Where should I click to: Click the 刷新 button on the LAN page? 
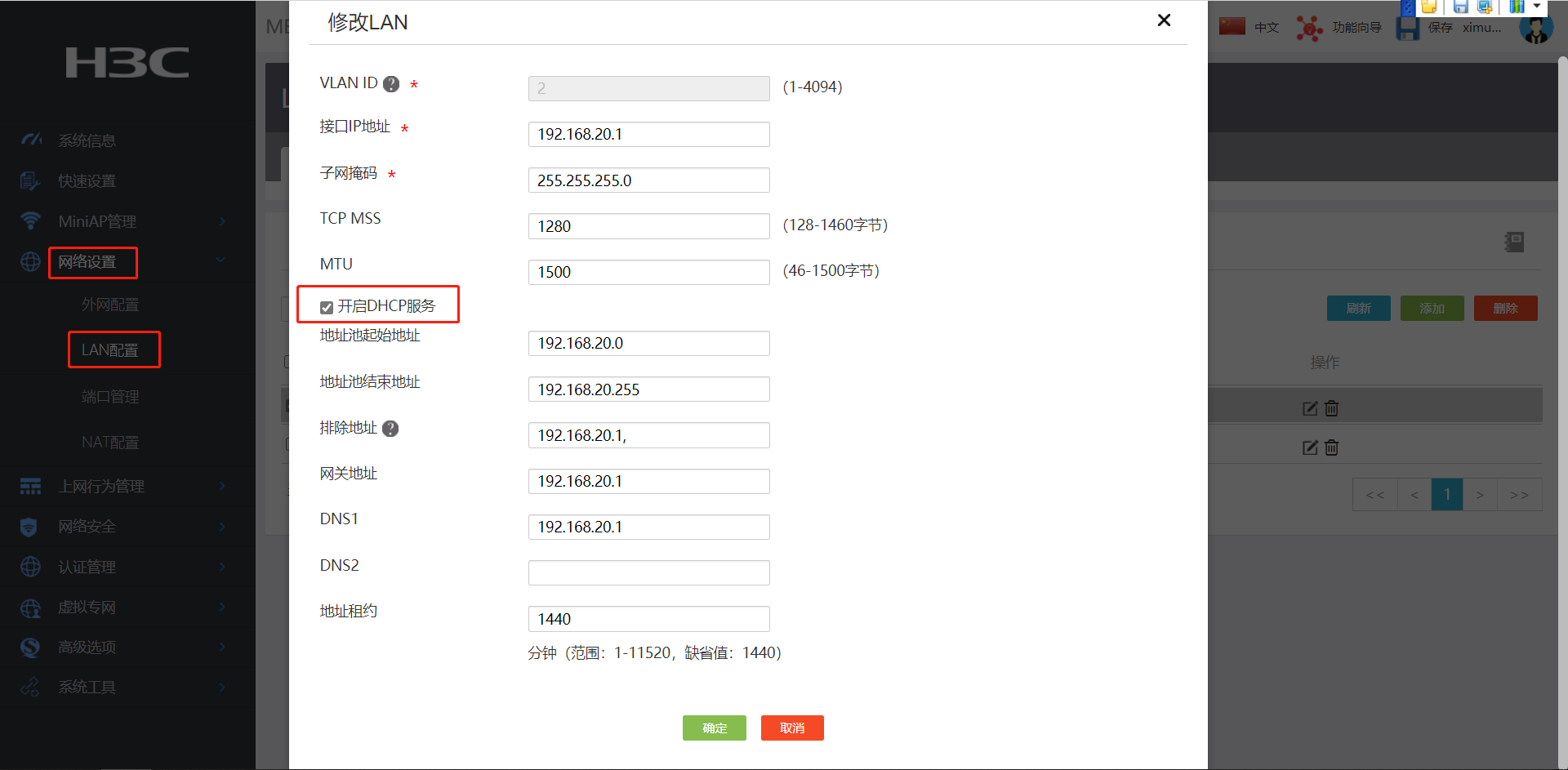tap(1359, 309)
